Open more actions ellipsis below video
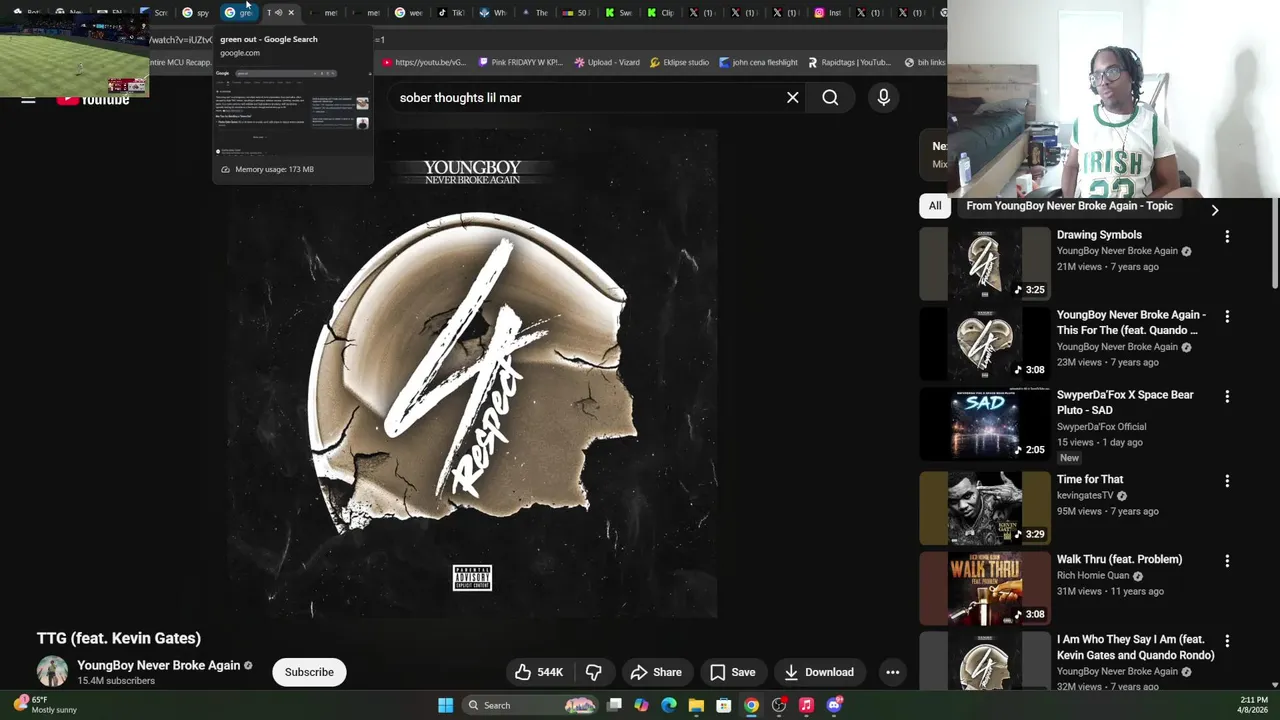Screen dimensions: 1280x720 [892, 672]
